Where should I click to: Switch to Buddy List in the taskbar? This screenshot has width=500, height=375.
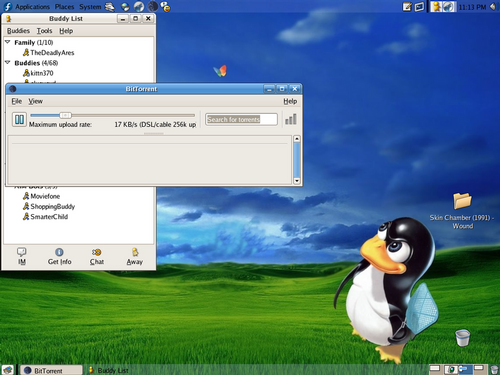pos(109,370)
